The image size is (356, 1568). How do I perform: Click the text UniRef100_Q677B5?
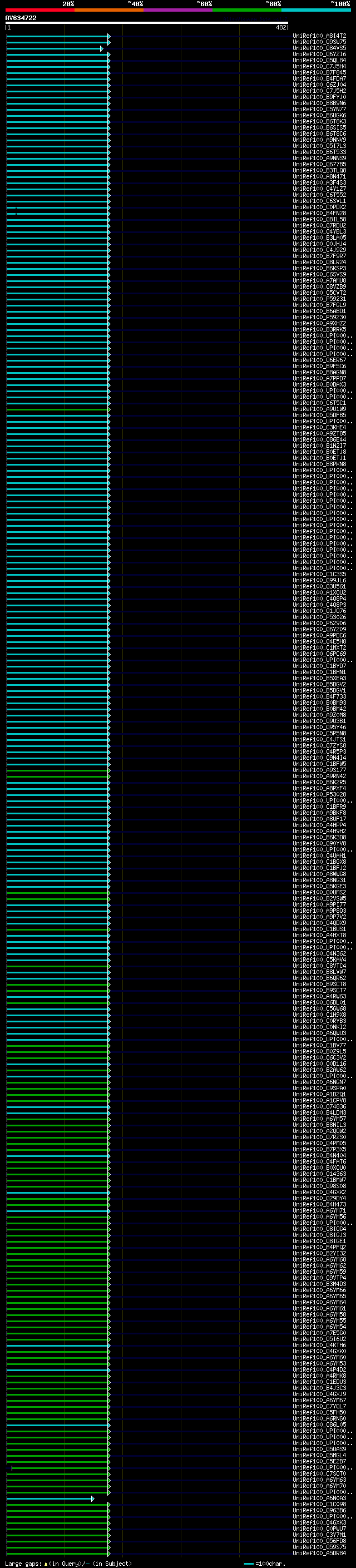(x=319, y=164)
